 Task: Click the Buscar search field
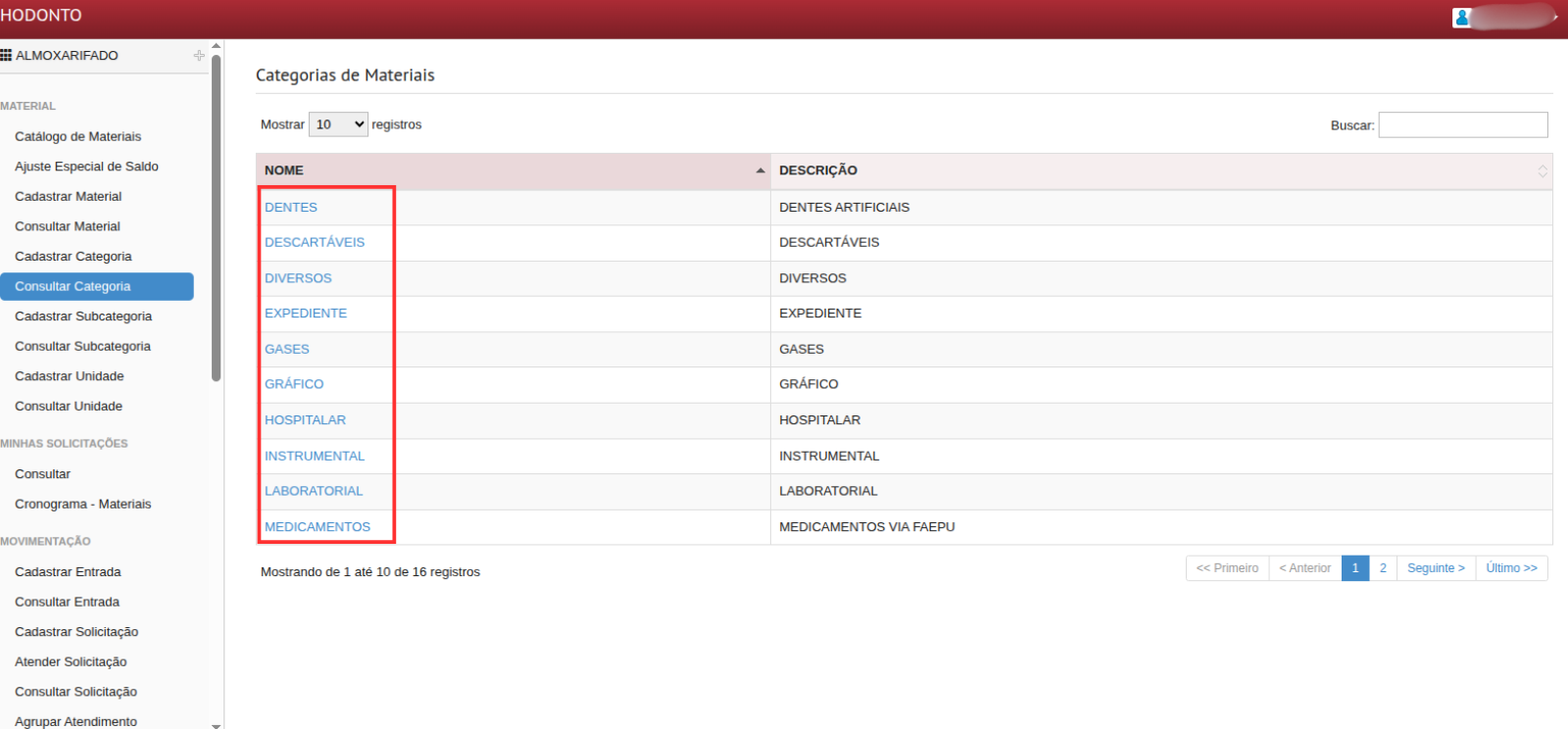click(x=1462, y=125)
